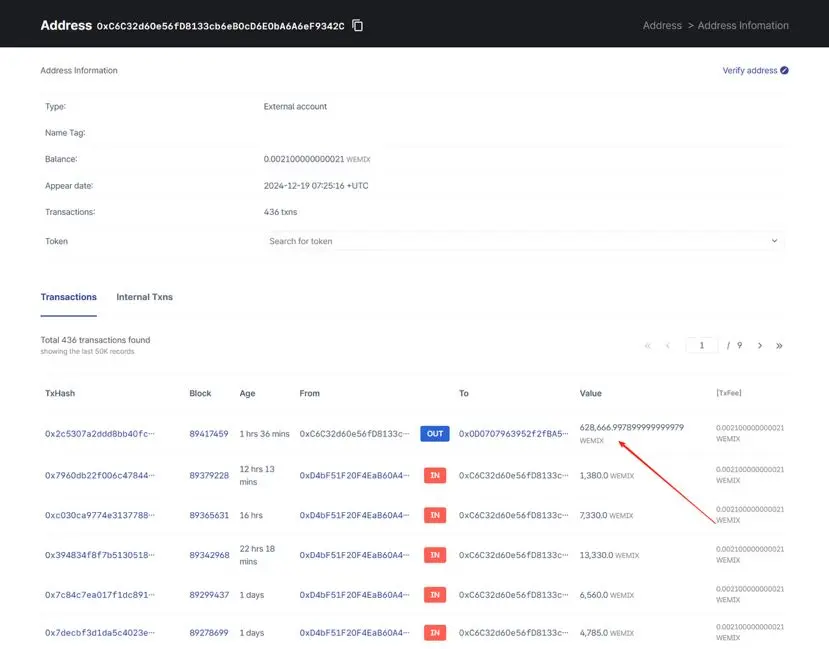Go to next transactions page arrow

(x=760, y=346)
